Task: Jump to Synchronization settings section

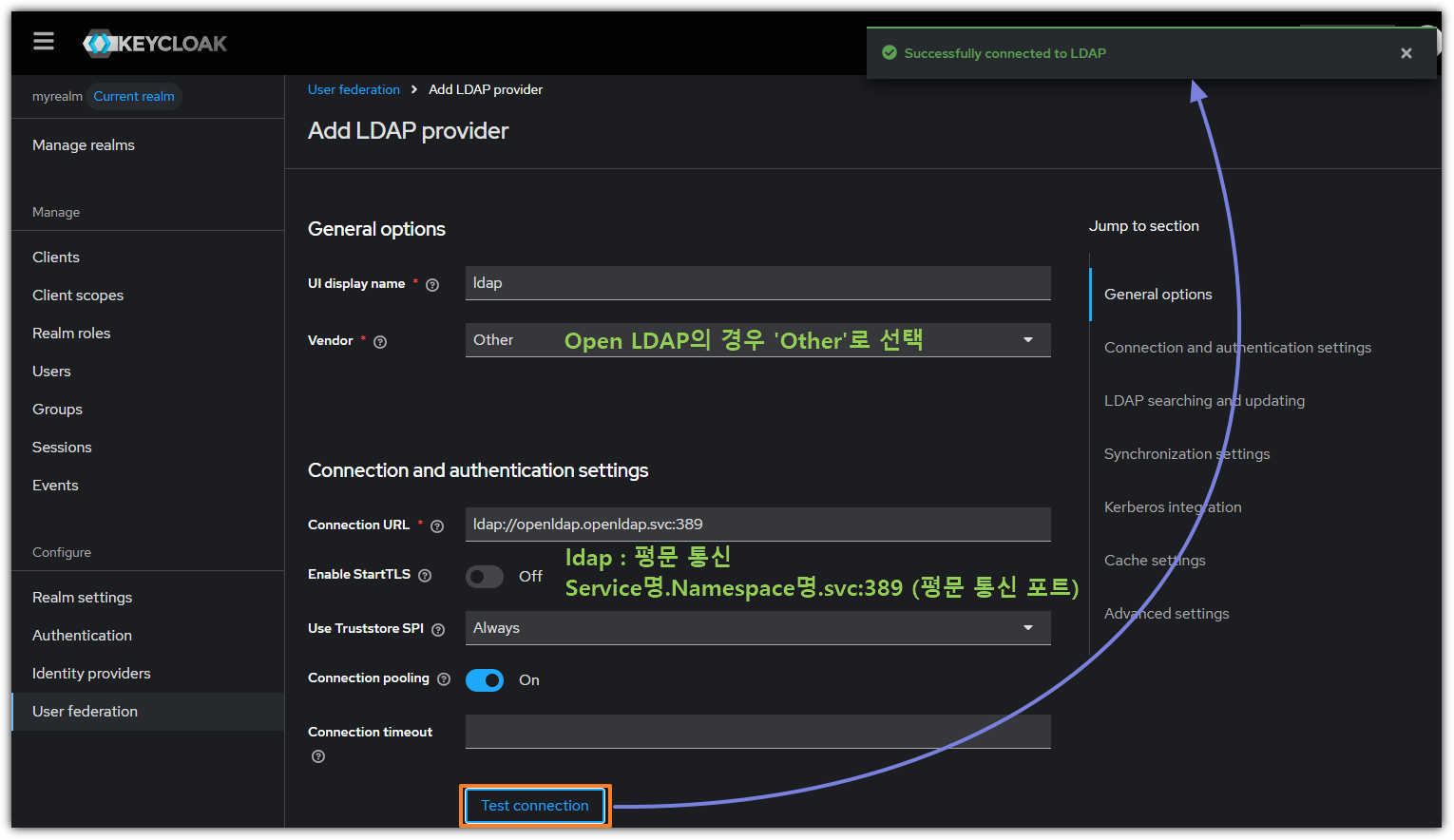Action: pos(1187,454)
